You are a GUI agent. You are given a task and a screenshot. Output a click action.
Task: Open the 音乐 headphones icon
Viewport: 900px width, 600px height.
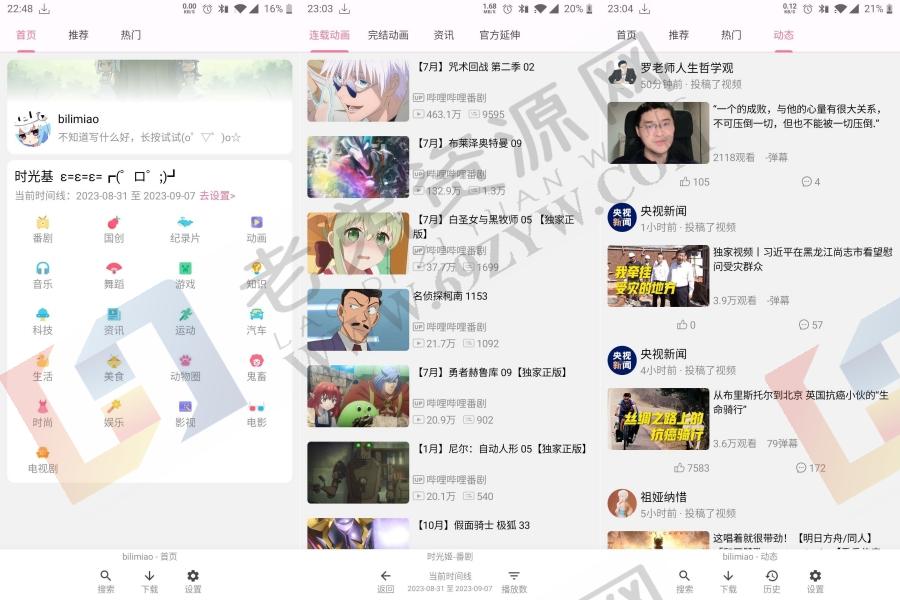42,268
